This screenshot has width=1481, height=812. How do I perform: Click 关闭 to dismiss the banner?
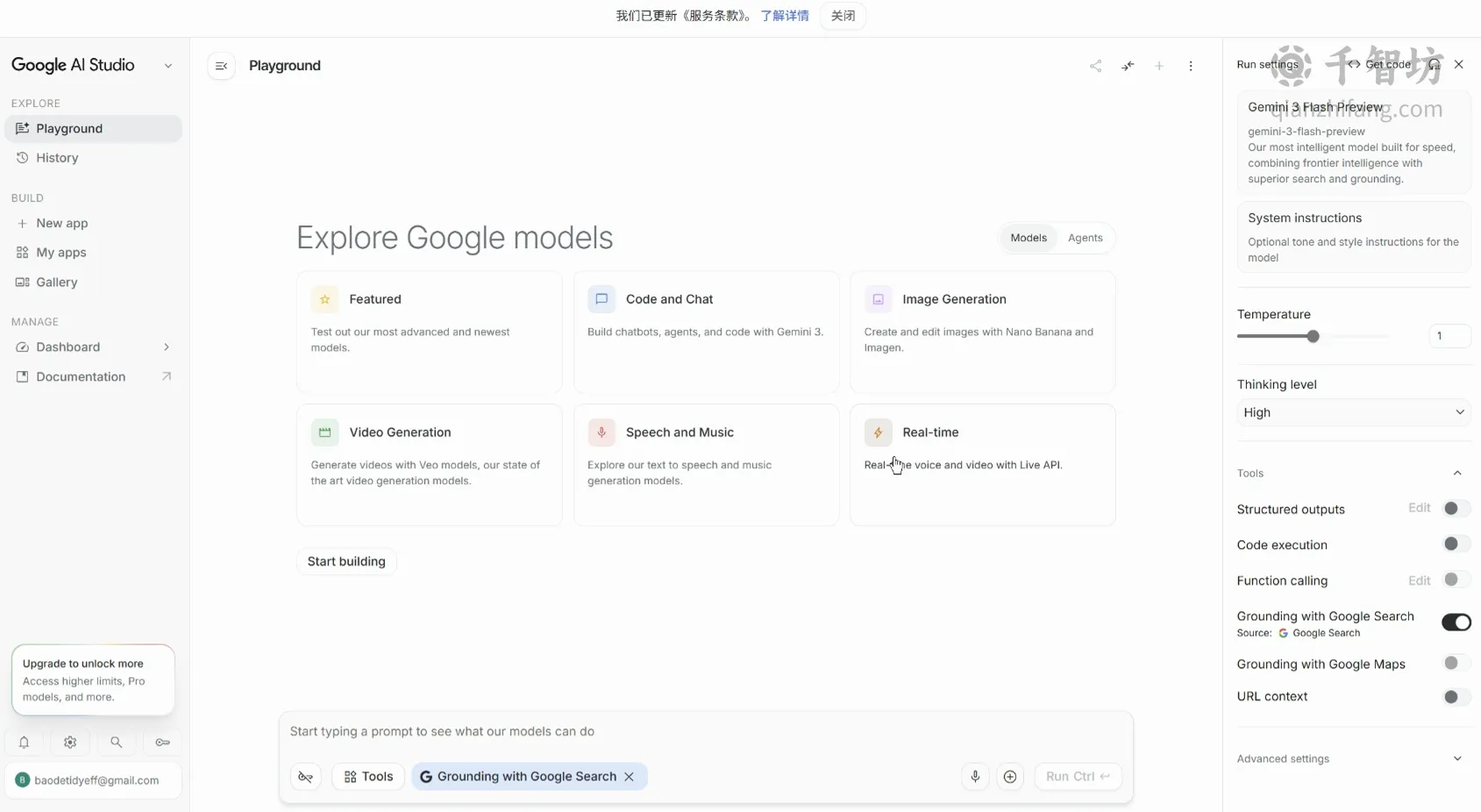(x=843, y=16)
